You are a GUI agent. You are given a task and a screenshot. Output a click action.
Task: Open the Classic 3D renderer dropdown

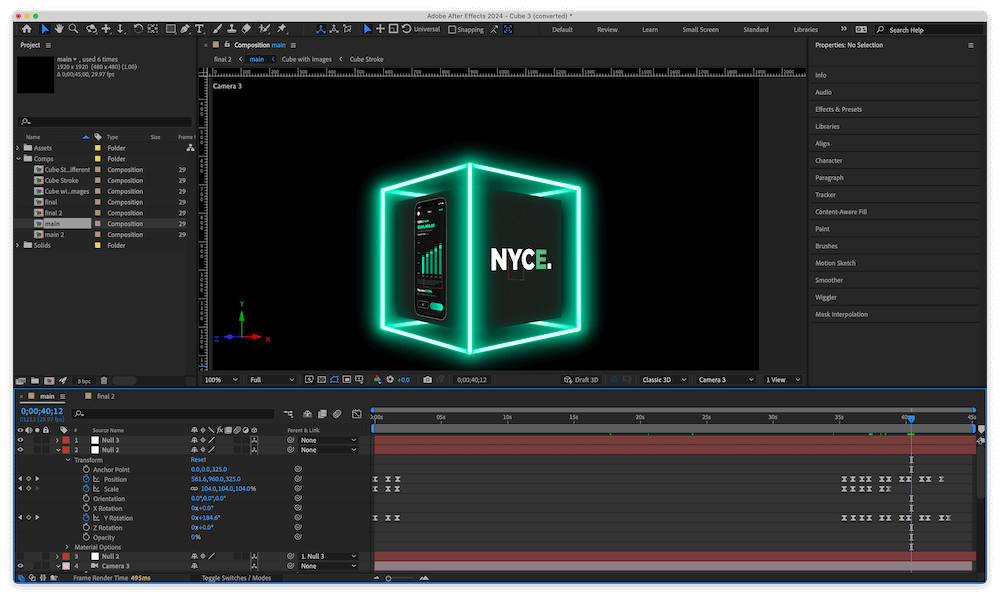[x=667, y=380]
